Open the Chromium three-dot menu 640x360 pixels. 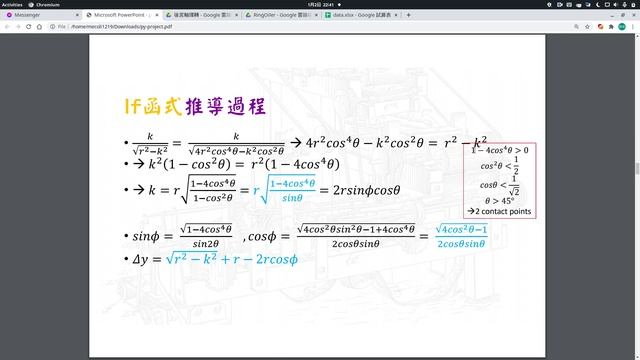(633, 27)
